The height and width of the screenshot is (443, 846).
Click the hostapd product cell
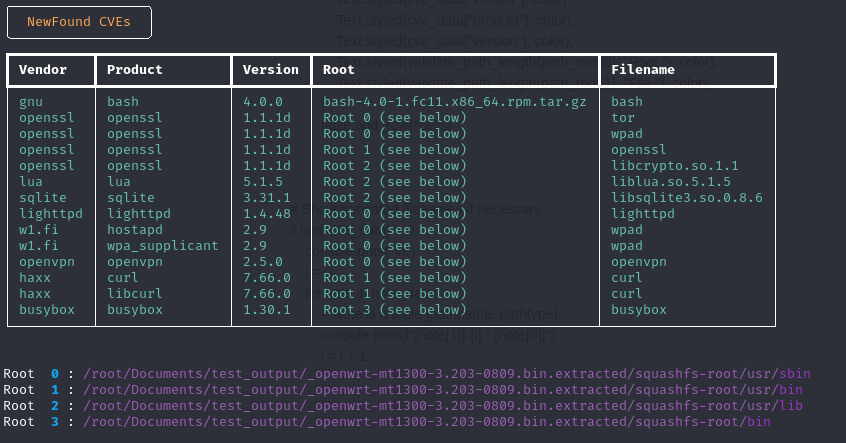point(134,230)
